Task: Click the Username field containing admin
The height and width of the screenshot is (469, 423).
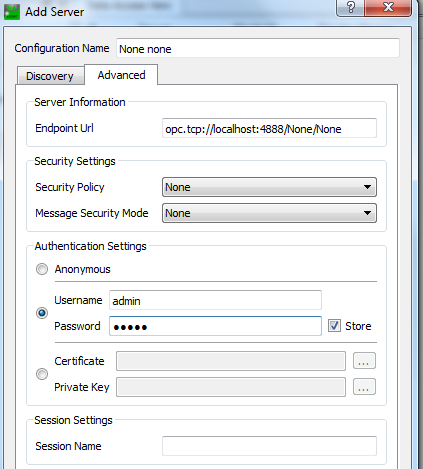Action: (215, 300)
